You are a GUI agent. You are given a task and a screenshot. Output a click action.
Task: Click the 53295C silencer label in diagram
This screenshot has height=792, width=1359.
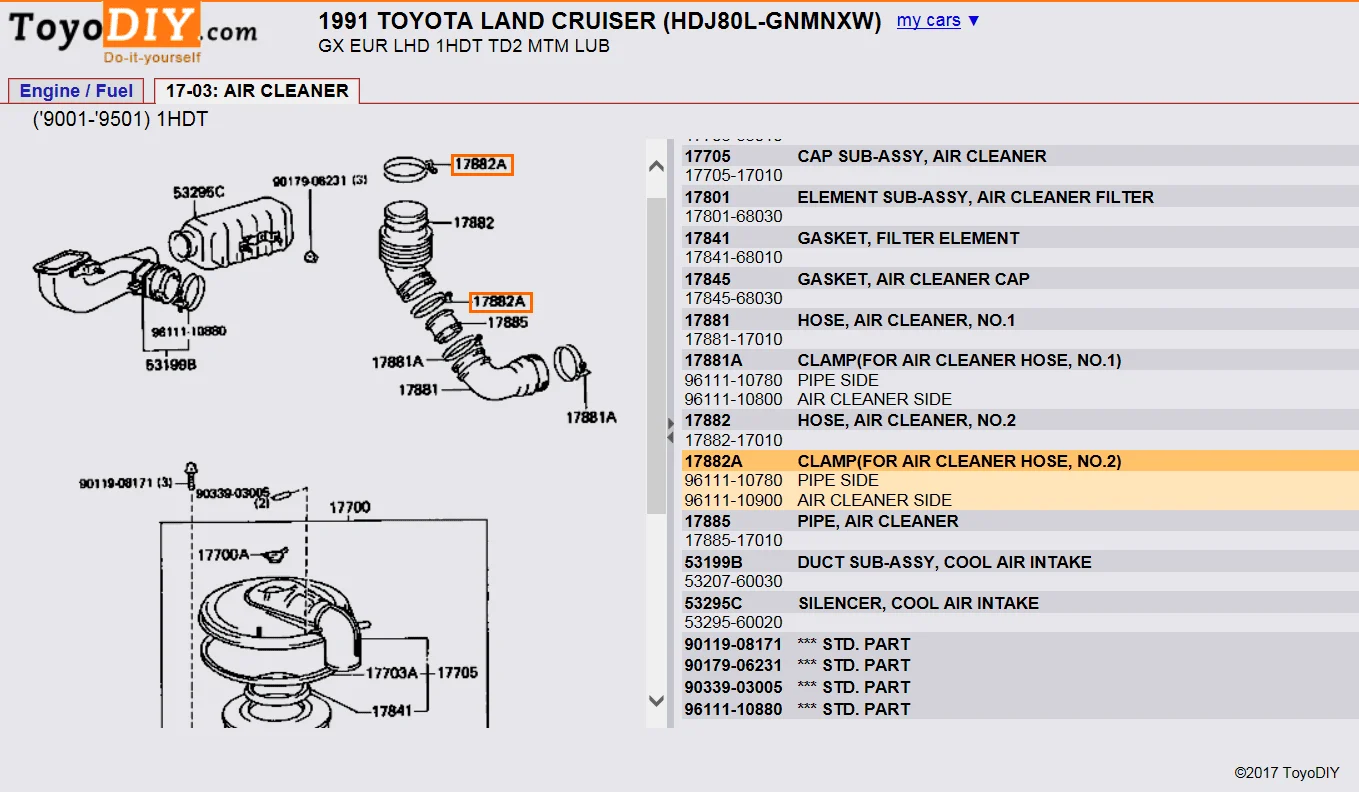198,192
